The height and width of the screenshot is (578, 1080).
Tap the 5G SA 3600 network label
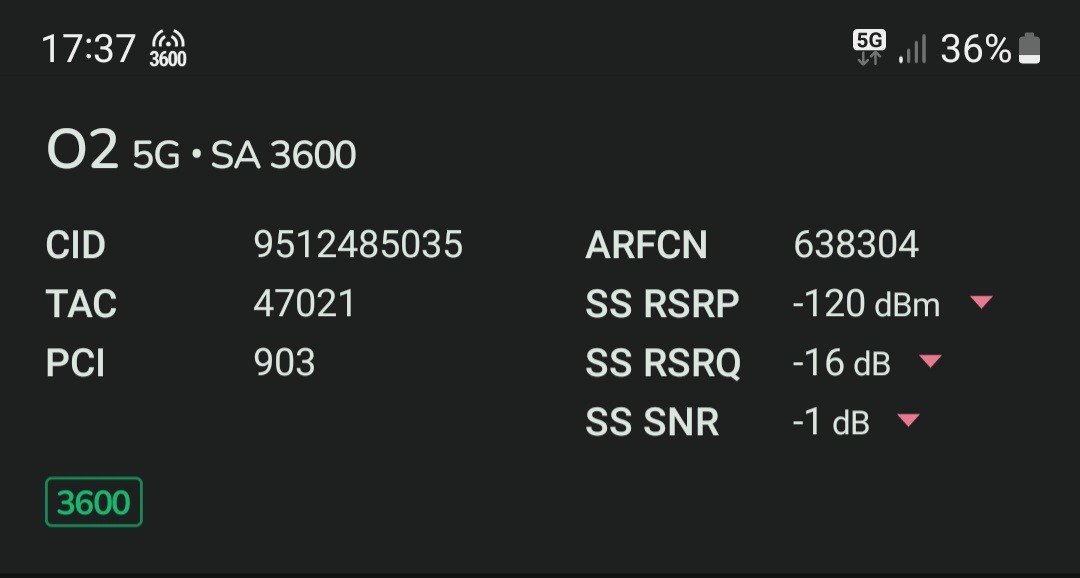coord(245,155)
